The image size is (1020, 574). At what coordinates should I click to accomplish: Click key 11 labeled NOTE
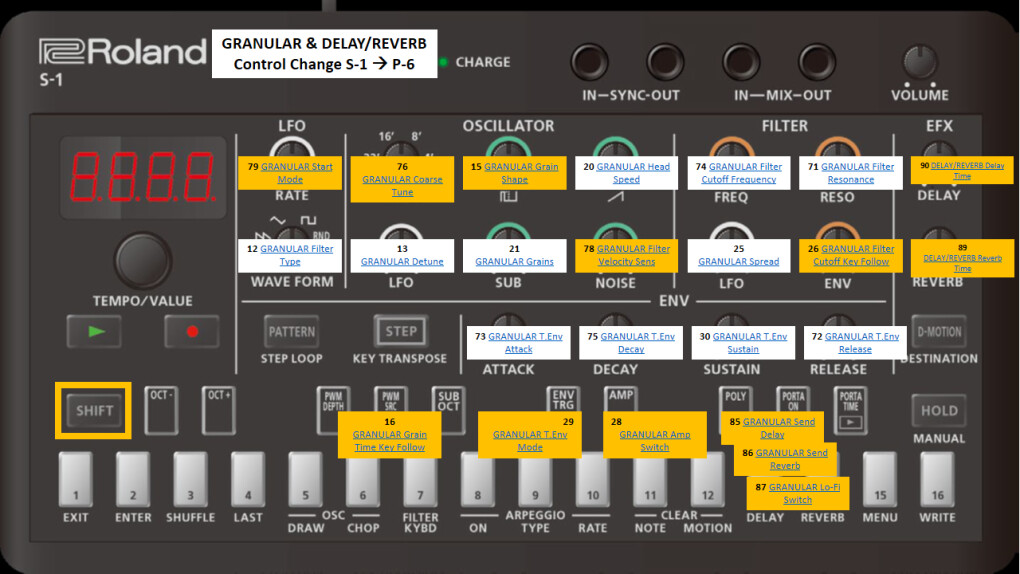coord(650,482)
